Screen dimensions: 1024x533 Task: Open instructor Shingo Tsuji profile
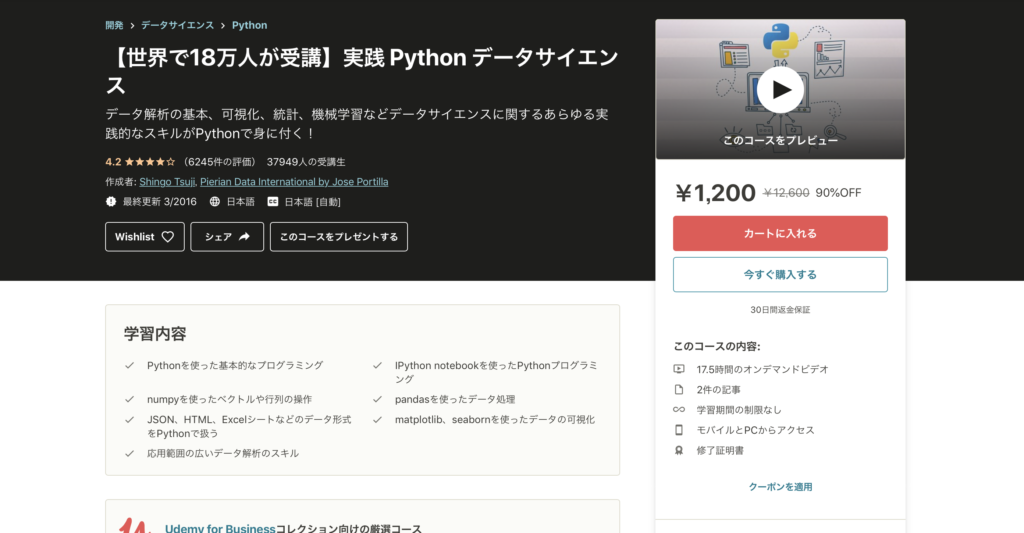[166, 182]
